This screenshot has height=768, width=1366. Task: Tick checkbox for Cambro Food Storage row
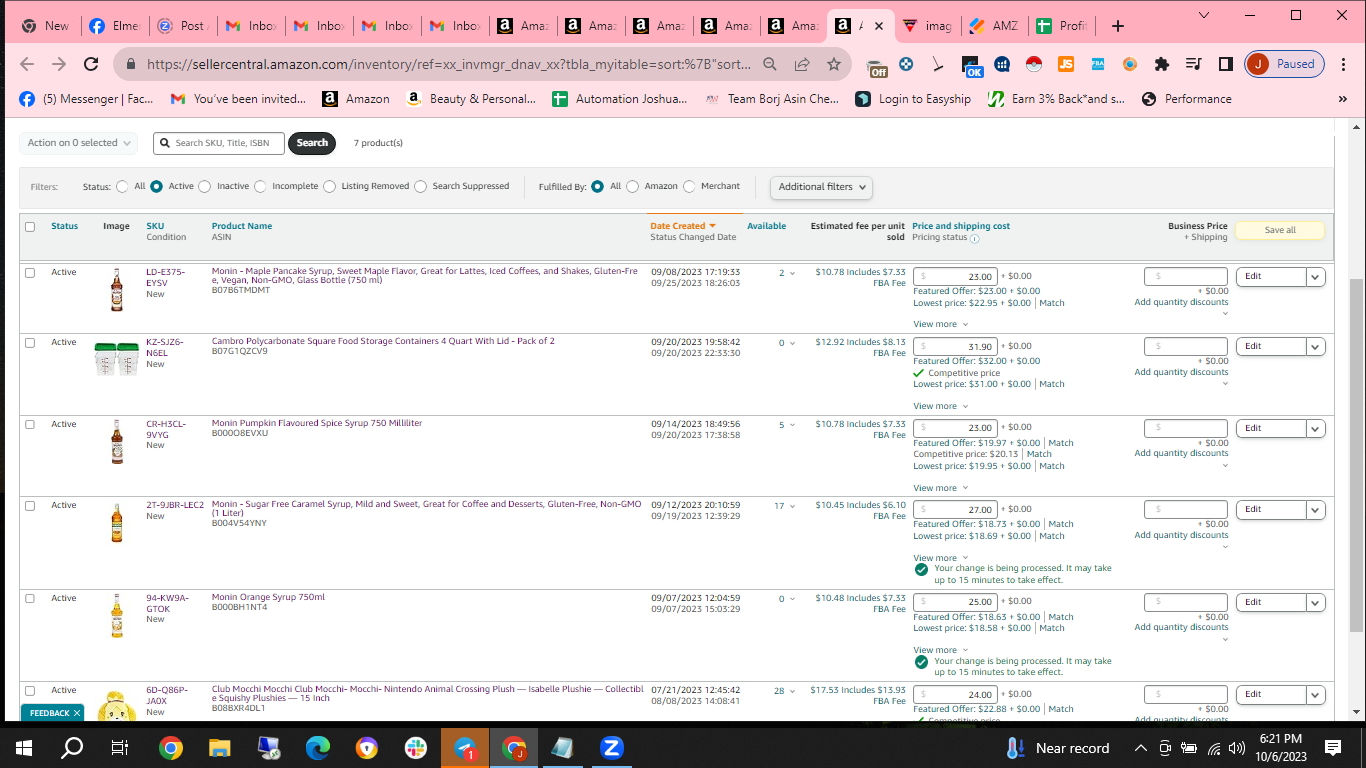pos(30,342)
